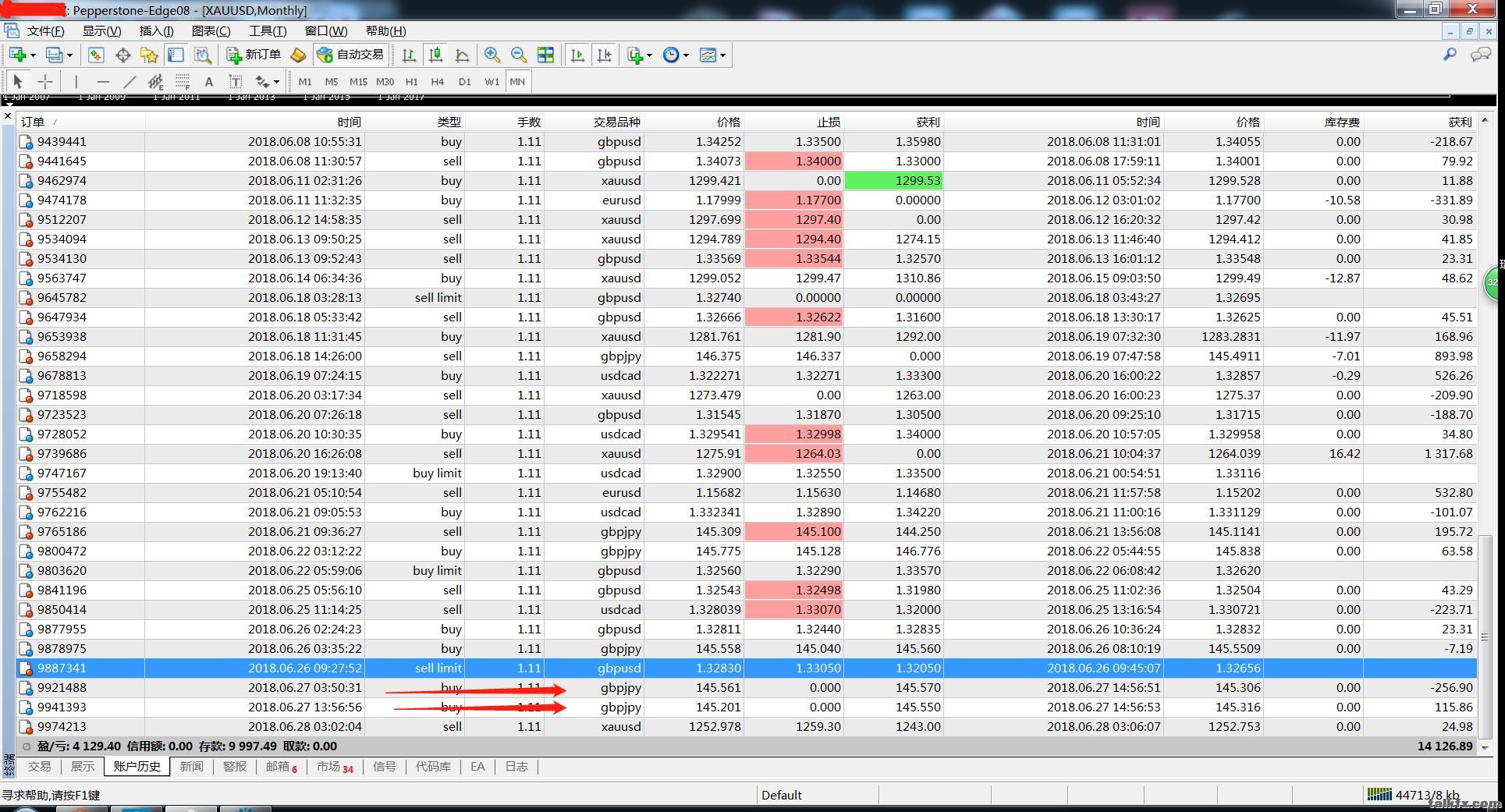Open the 文件(F) menu
This screenshot has width=1505, height=812.
pos(45,31)
